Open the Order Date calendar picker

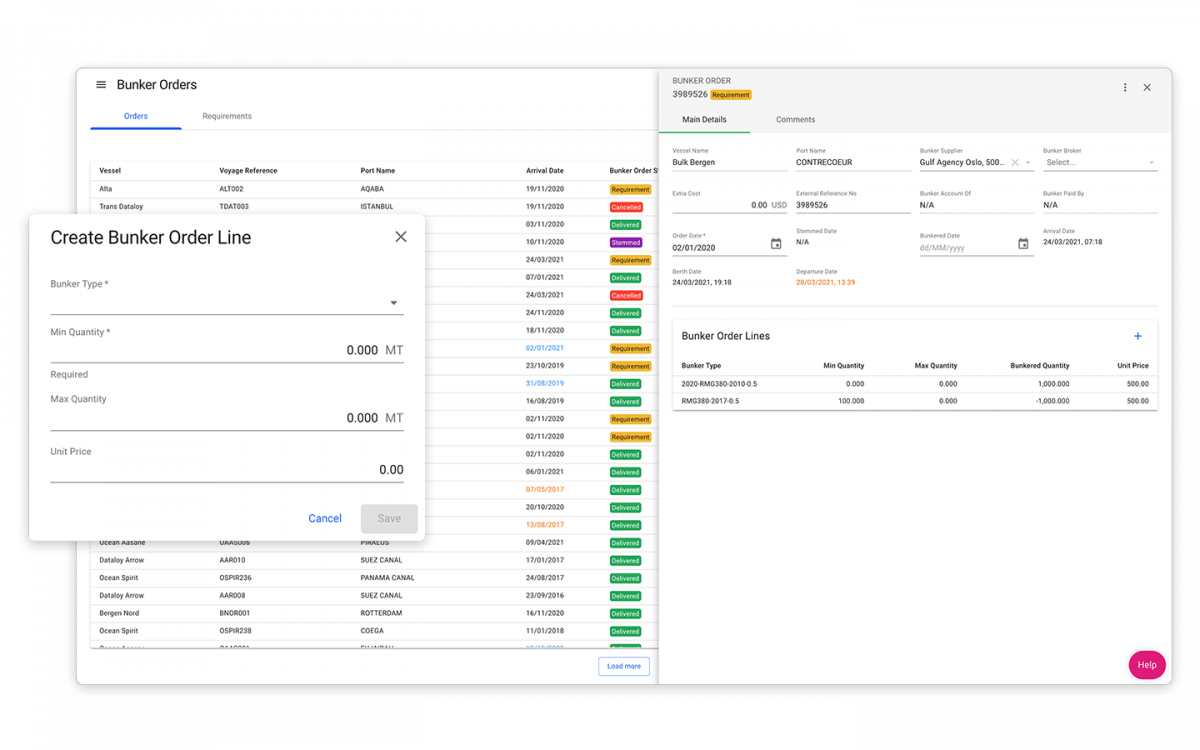(776, 244)
